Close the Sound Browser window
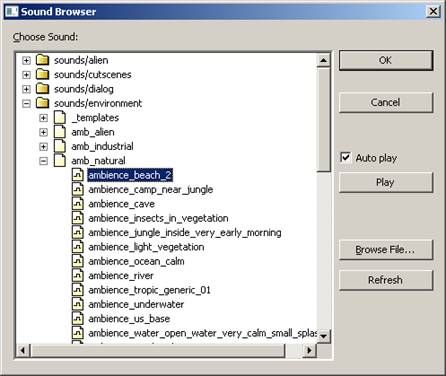 (433, 12)
